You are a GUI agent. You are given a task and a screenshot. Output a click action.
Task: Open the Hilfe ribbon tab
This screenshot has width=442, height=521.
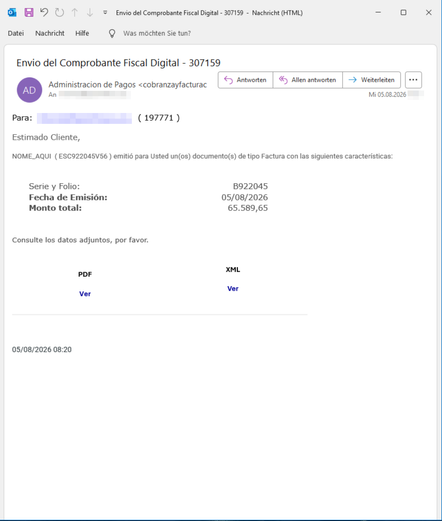(x=82, y=33)
